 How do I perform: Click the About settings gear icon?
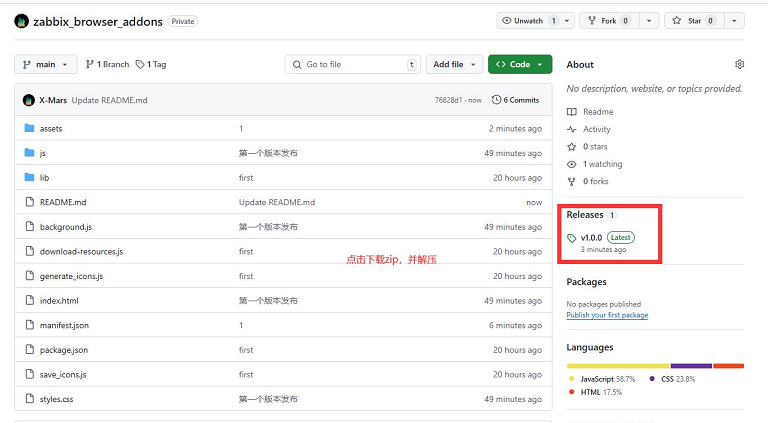[x=739, y=64]
